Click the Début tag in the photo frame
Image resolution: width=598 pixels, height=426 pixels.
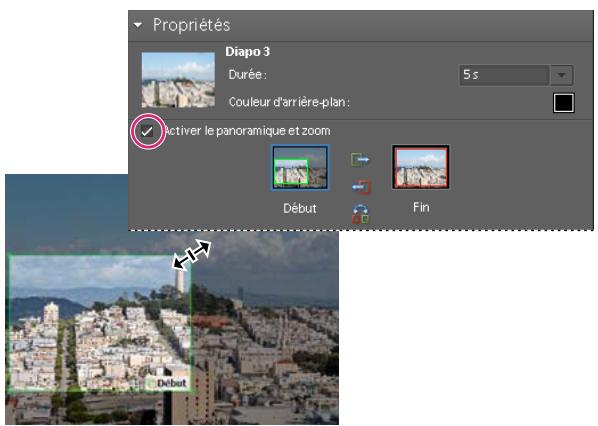pyautogui.click(x=168, y=383)
